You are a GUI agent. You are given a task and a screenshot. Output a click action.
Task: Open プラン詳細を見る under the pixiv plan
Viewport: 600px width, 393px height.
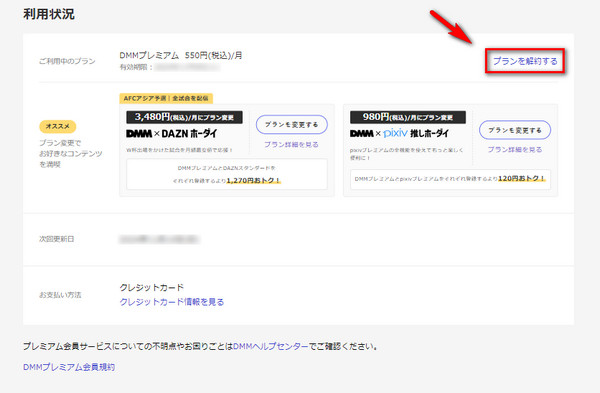coord(515,150)
